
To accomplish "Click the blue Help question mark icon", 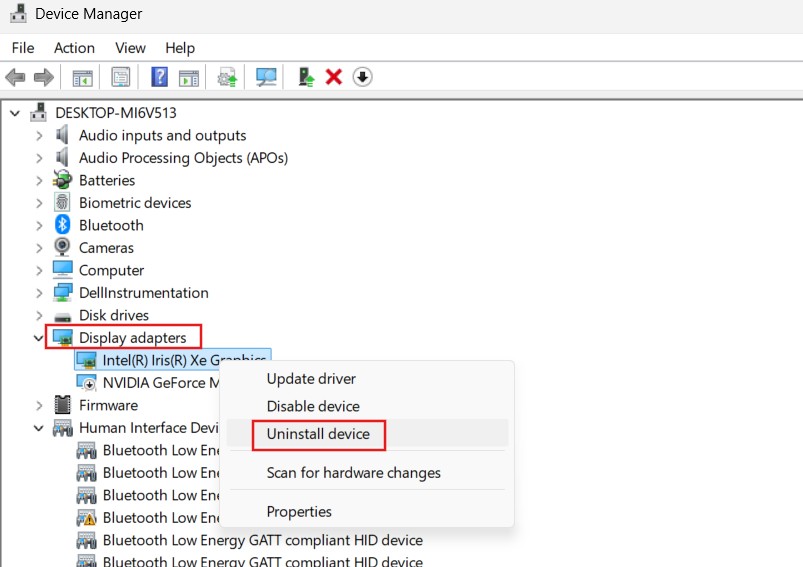I will [x=159, y=77].
